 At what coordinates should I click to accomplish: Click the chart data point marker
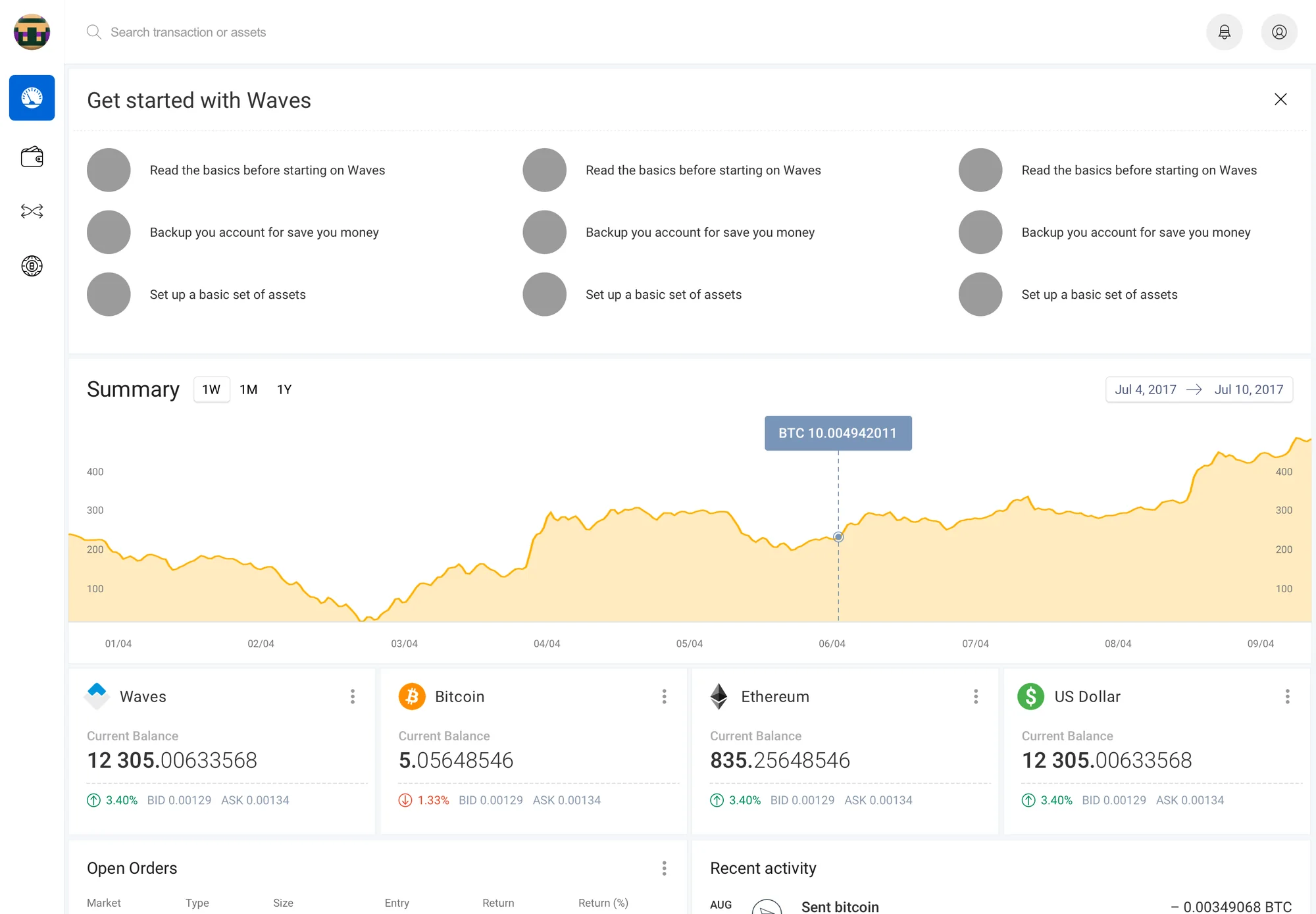tap(838, 537)
